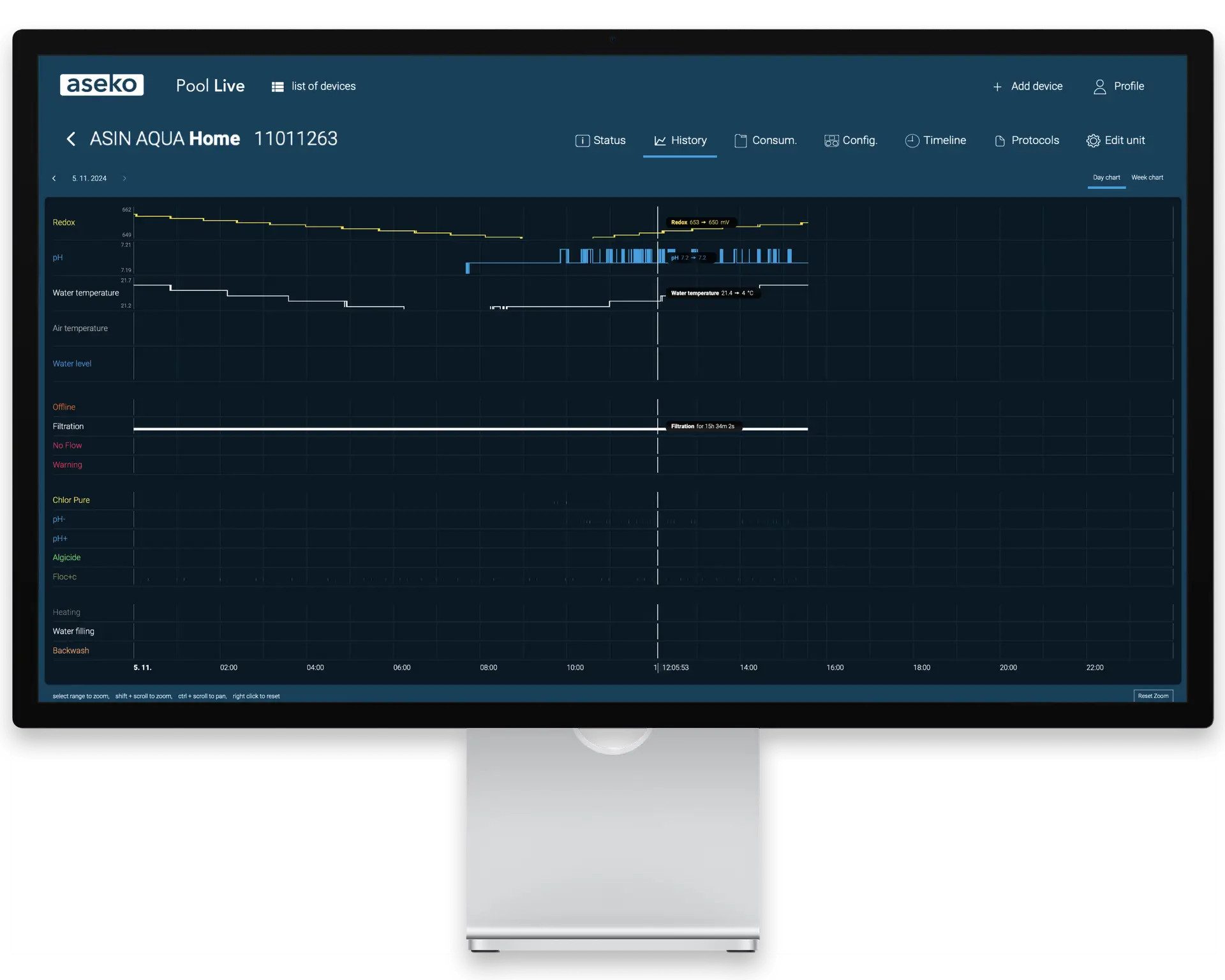1225x980 pixels.
Task: Click the Chlor Pure row label
Action: tap(71, 500)
